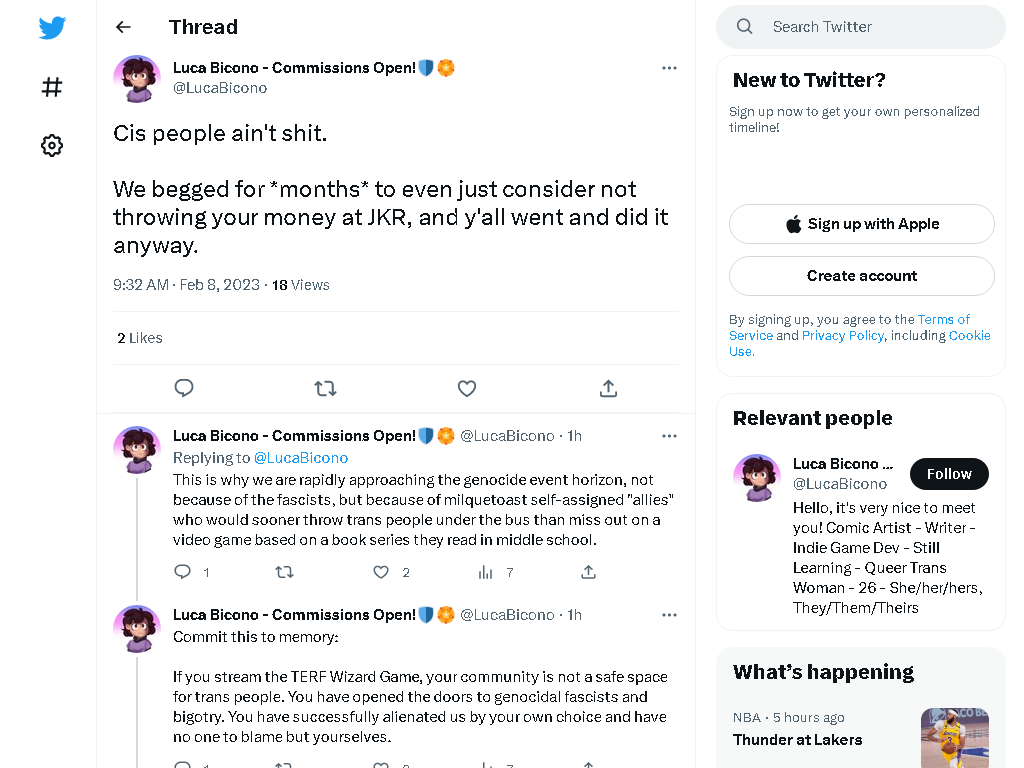Image resolution: width=1024 pixels, height=768 pixels.
Task: Like the main tweet with the heart icon
Action: click(467, 389)
